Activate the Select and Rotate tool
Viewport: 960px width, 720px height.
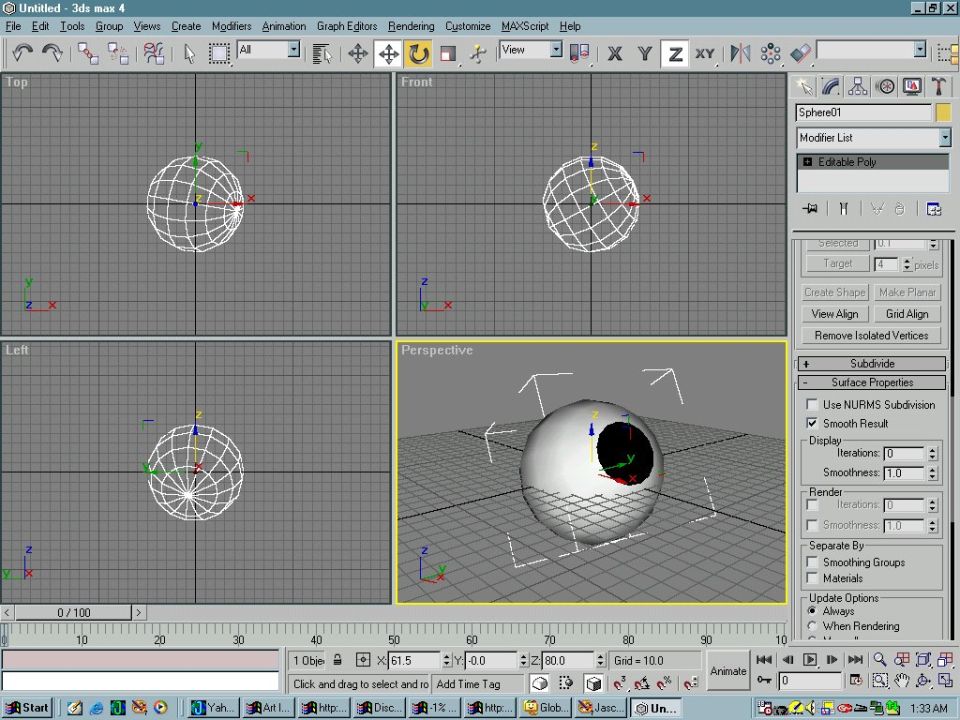pos(418,53)
